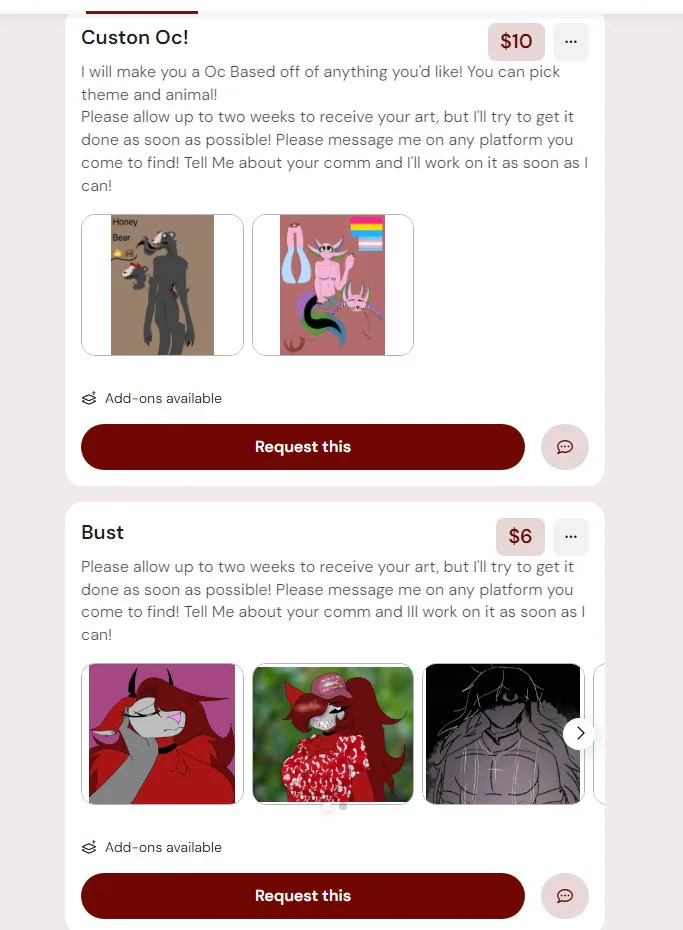Open the three-dot menu for Custon Oc!

click(570, 42)
